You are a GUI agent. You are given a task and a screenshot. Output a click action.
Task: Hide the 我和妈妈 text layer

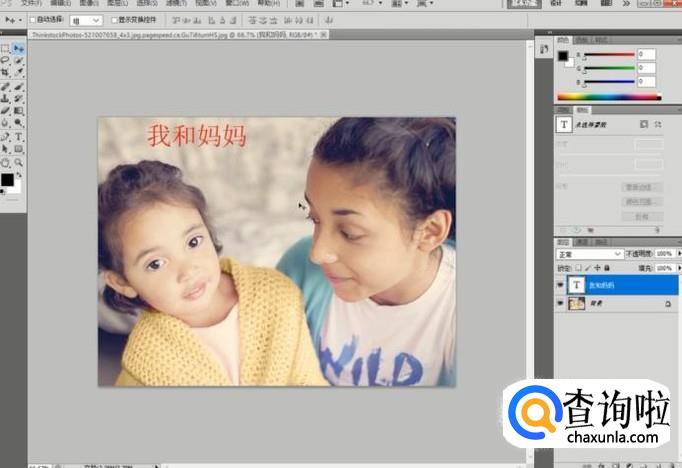(560, 284)
